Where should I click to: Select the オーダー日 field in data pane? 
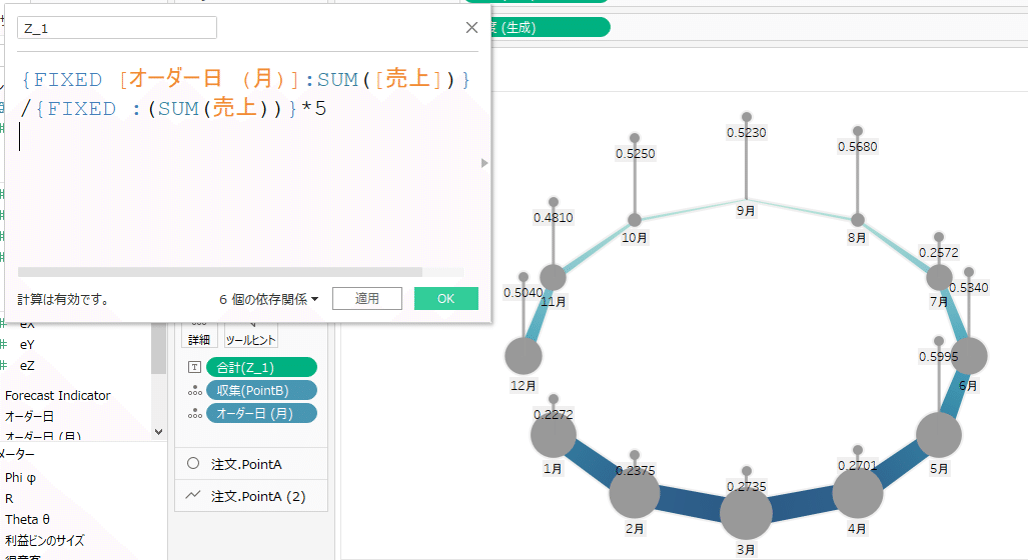30,416
